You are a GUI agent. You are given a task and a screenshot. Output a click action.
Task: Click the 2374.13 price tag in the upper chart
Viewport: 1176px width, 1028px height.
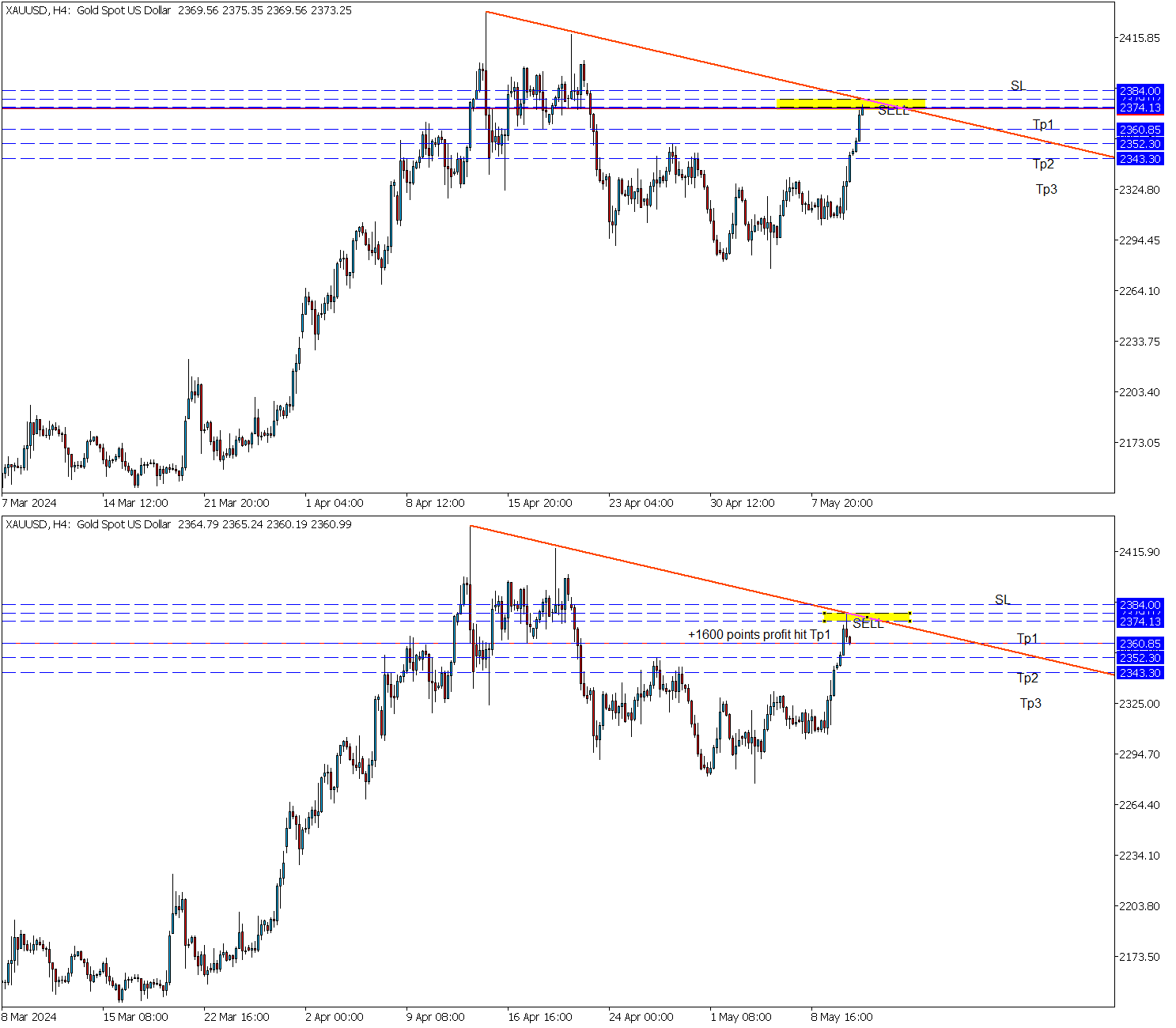[x=1140, y=108]
